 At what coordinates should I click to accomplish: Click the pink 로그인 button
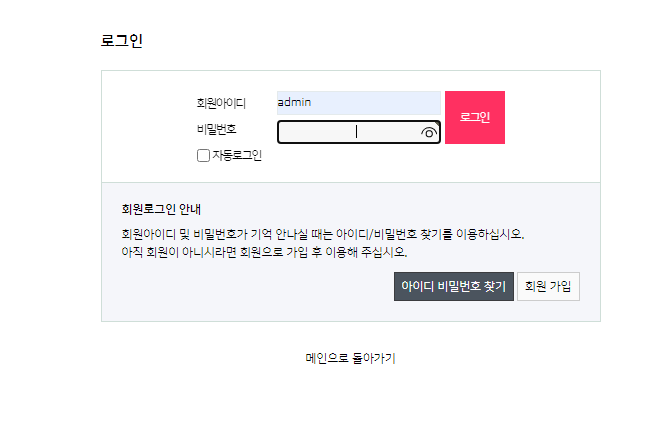475,117
